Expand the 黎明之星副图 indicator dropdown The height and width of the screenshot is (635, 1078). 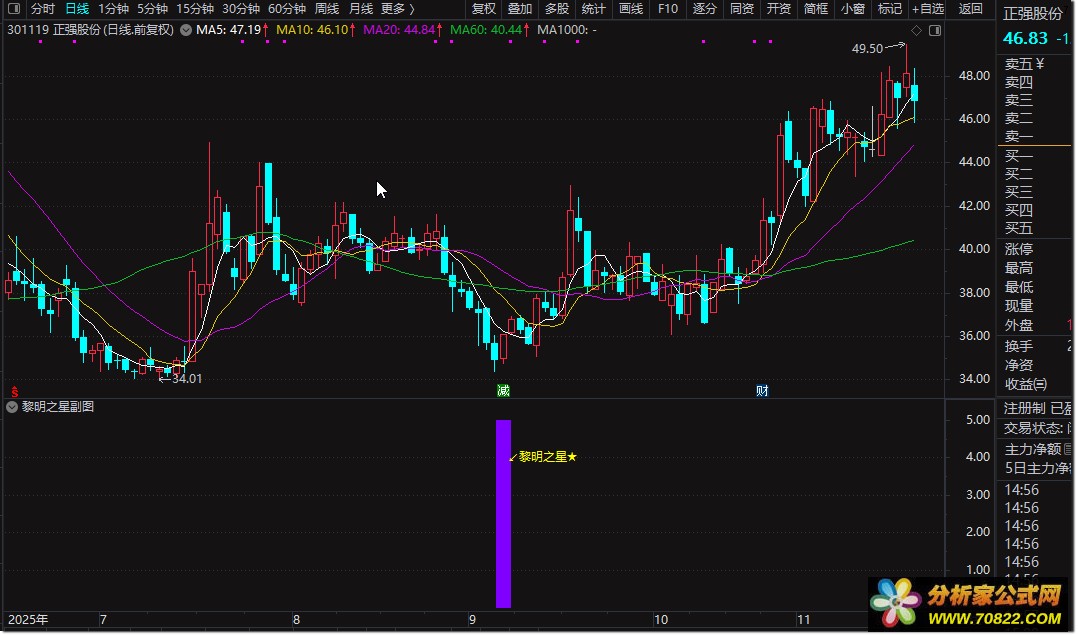11,407
